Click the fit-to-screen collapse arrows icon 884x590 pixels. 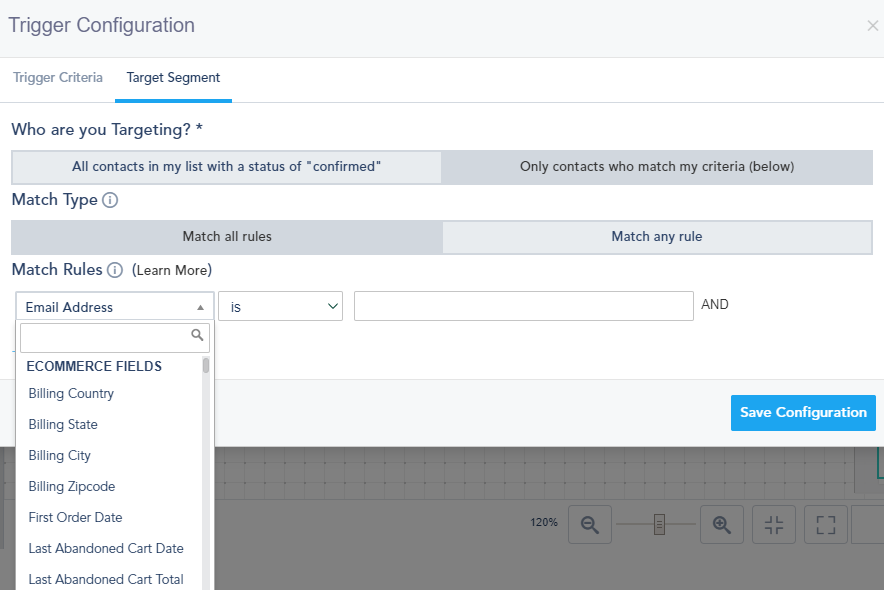coord(773,524)
